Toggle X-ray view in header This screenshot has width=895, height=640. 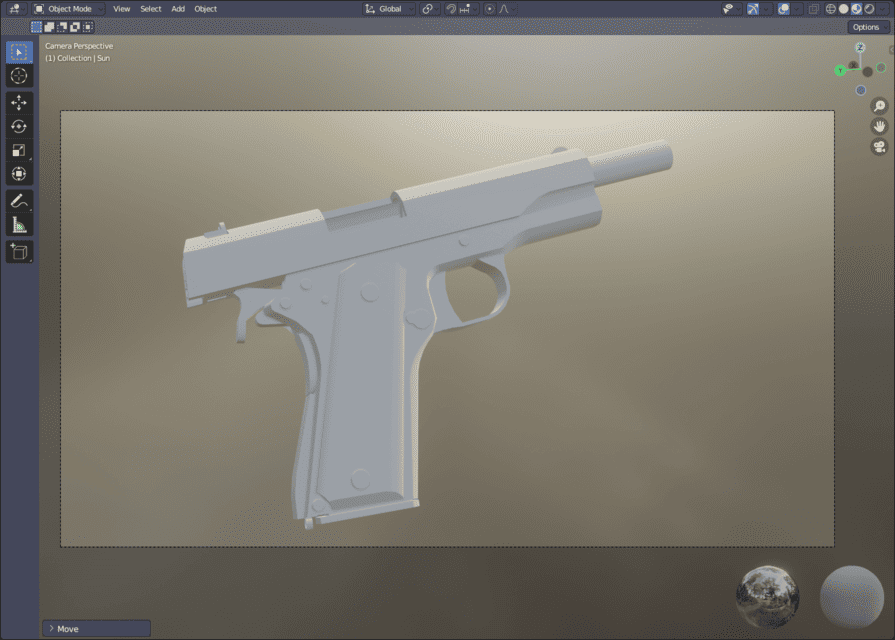pyautogui.click(x=814, y=9)
